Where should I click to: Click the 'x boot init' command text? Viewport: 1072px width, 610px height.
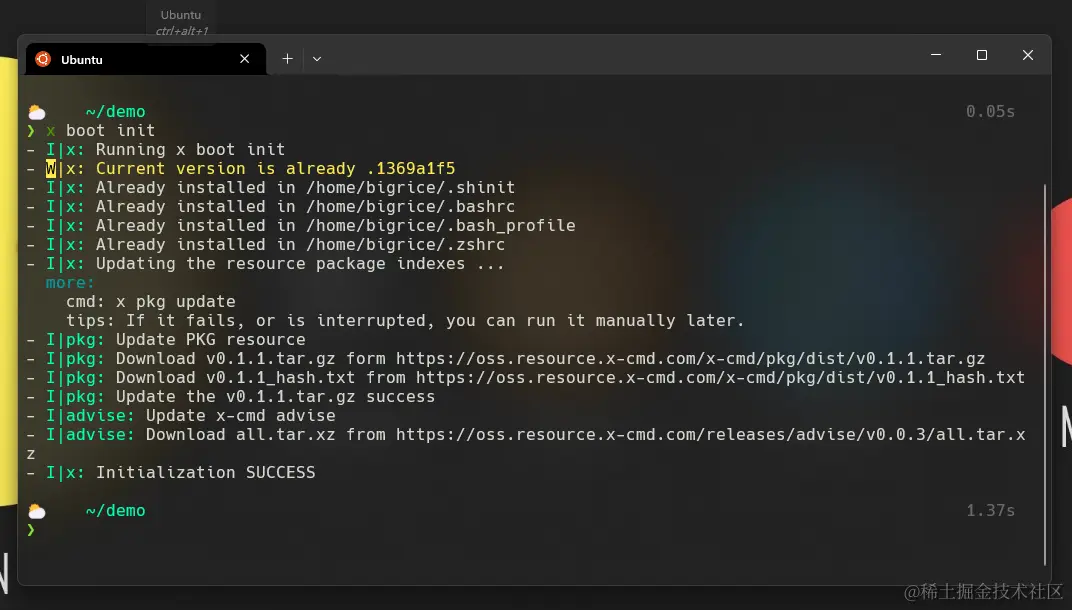coord(110,131)
